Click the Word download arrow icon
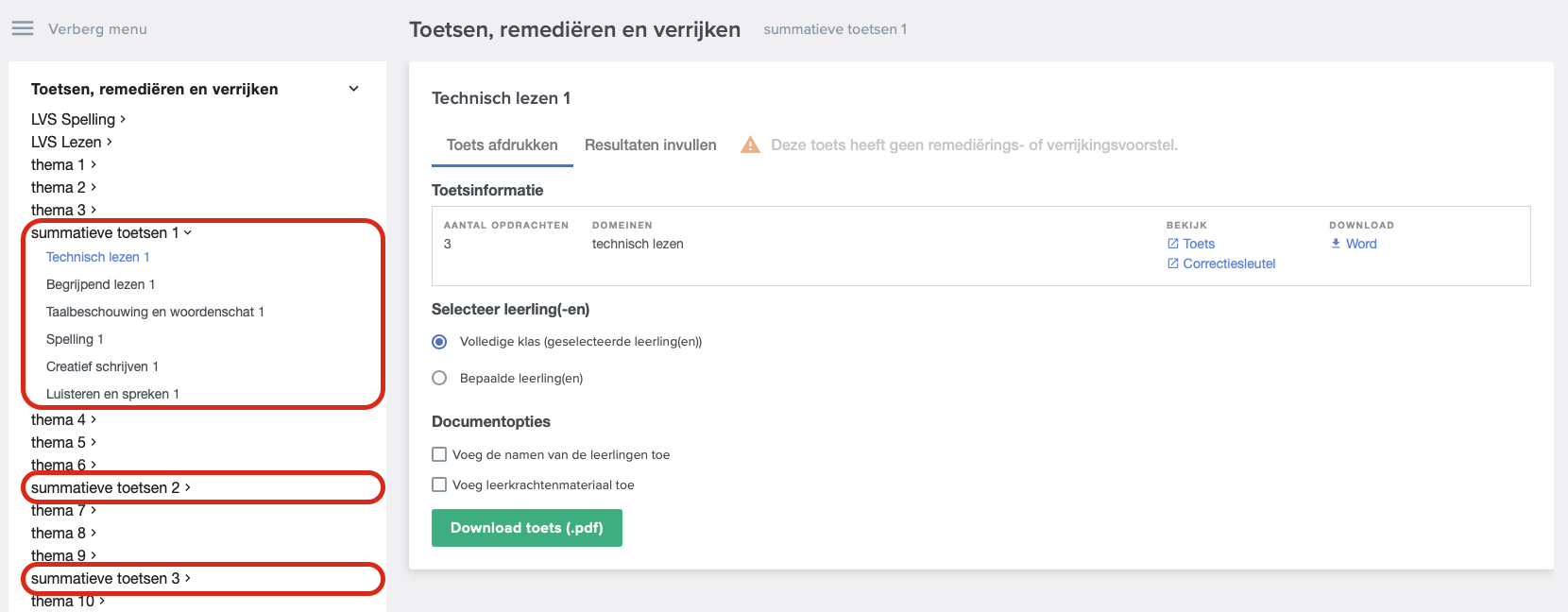Screen dimensions: 1568x612 click(1336, 244)
